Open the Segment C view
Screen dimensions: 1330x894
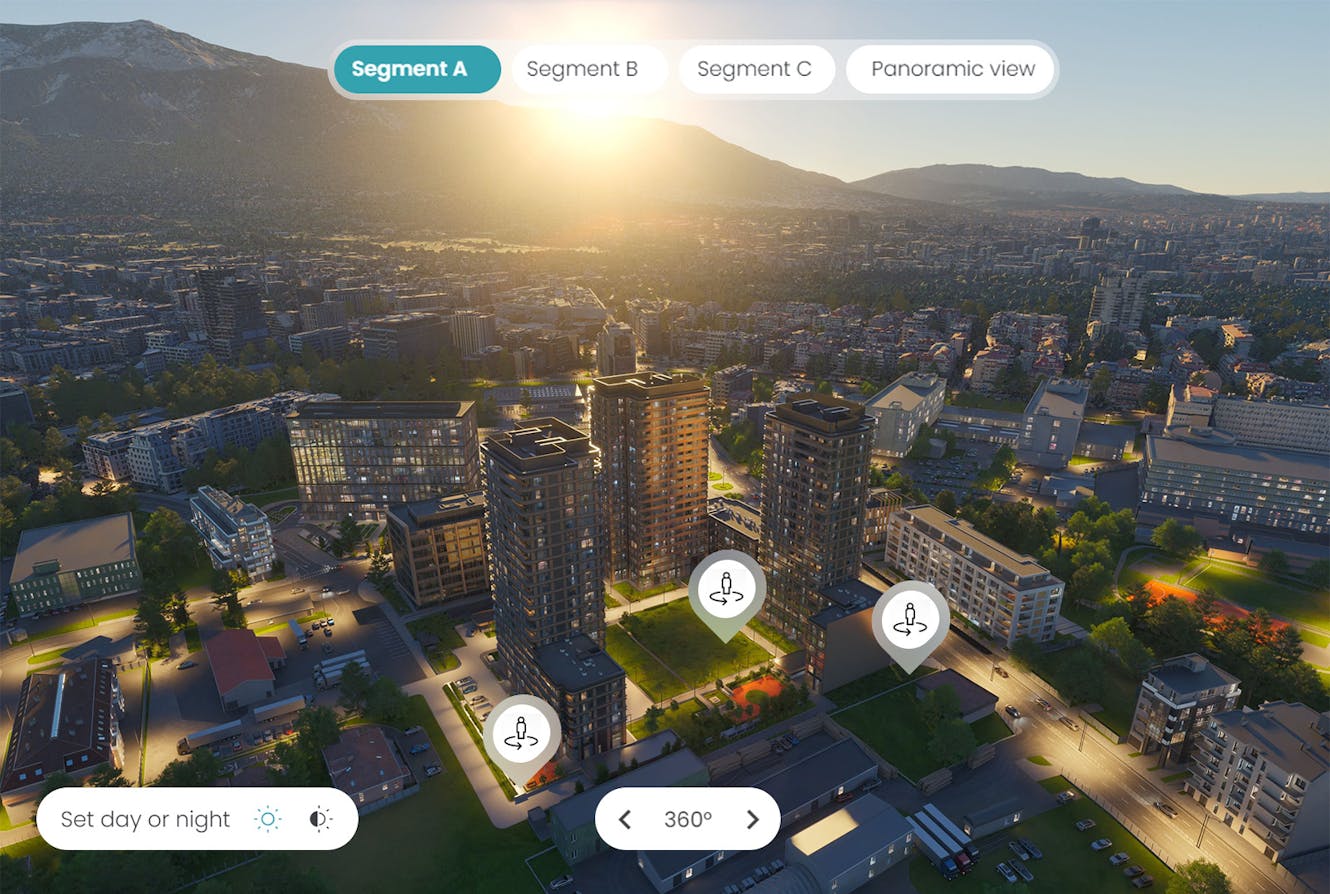point(757,68)
